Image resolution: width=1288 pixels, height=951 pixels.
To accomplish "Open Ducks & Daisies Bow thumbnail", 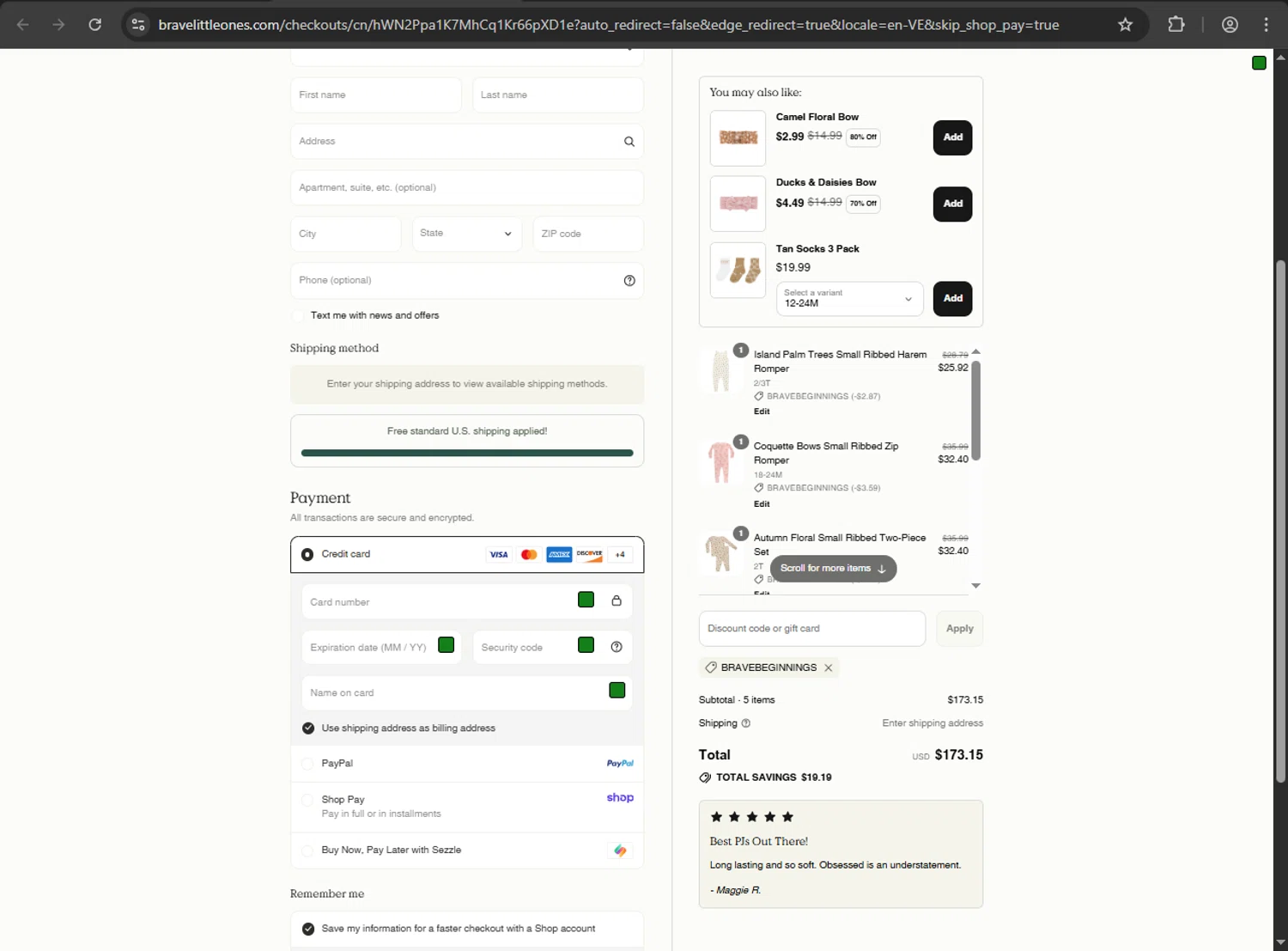I will (x=738, y=204).
